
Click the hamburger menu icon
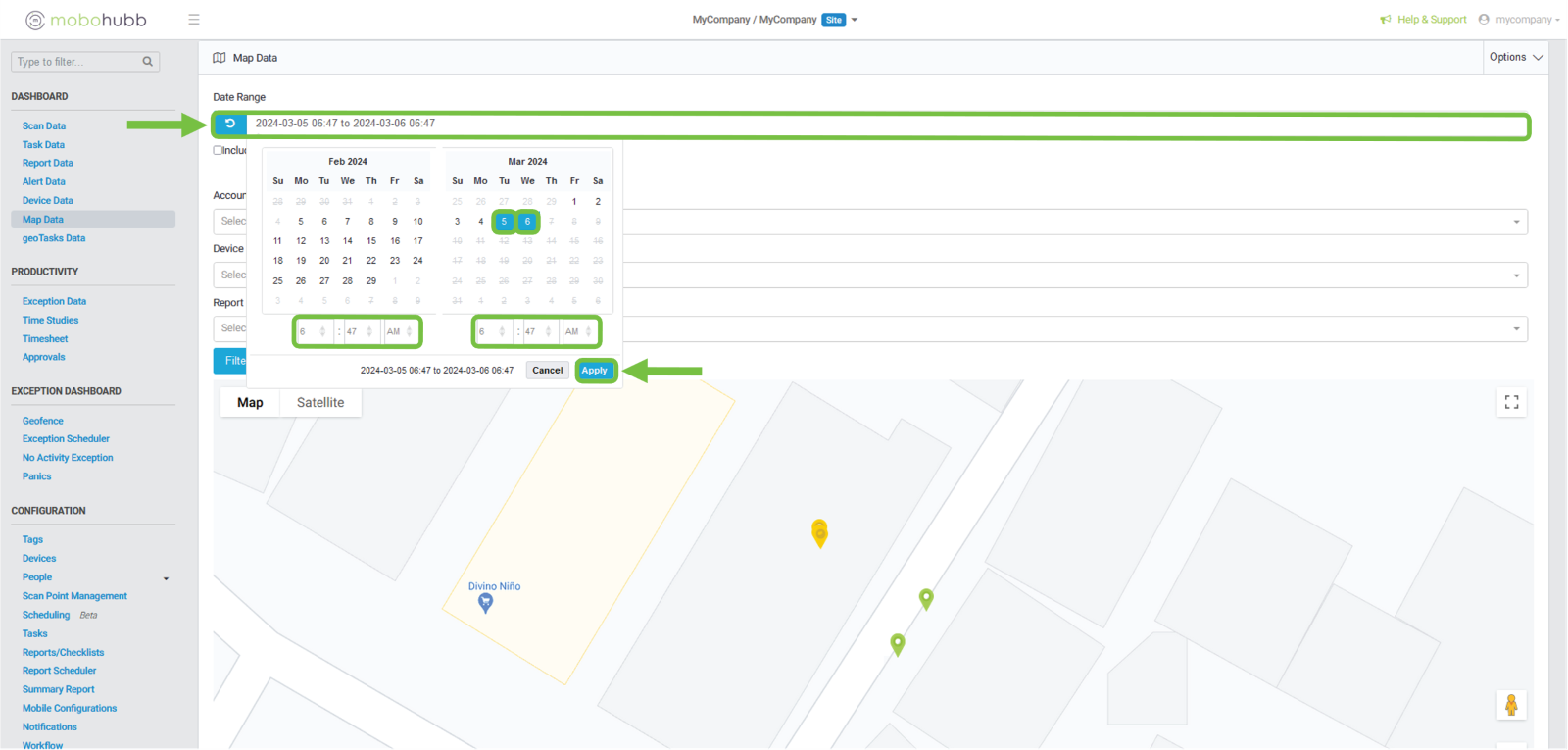tap(194, 20)
